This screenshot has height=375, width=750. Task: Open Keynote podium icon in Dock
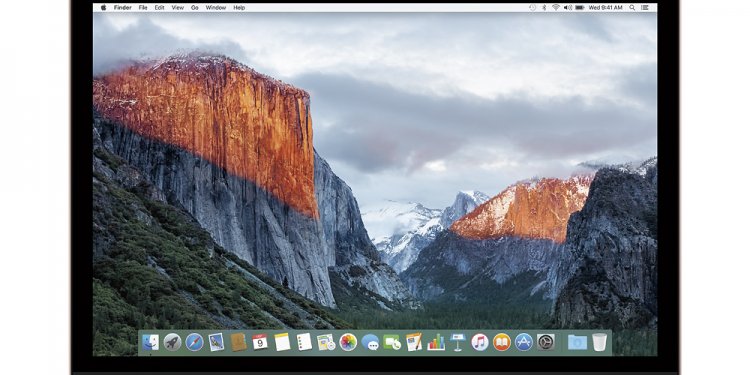tap(458, 342)
